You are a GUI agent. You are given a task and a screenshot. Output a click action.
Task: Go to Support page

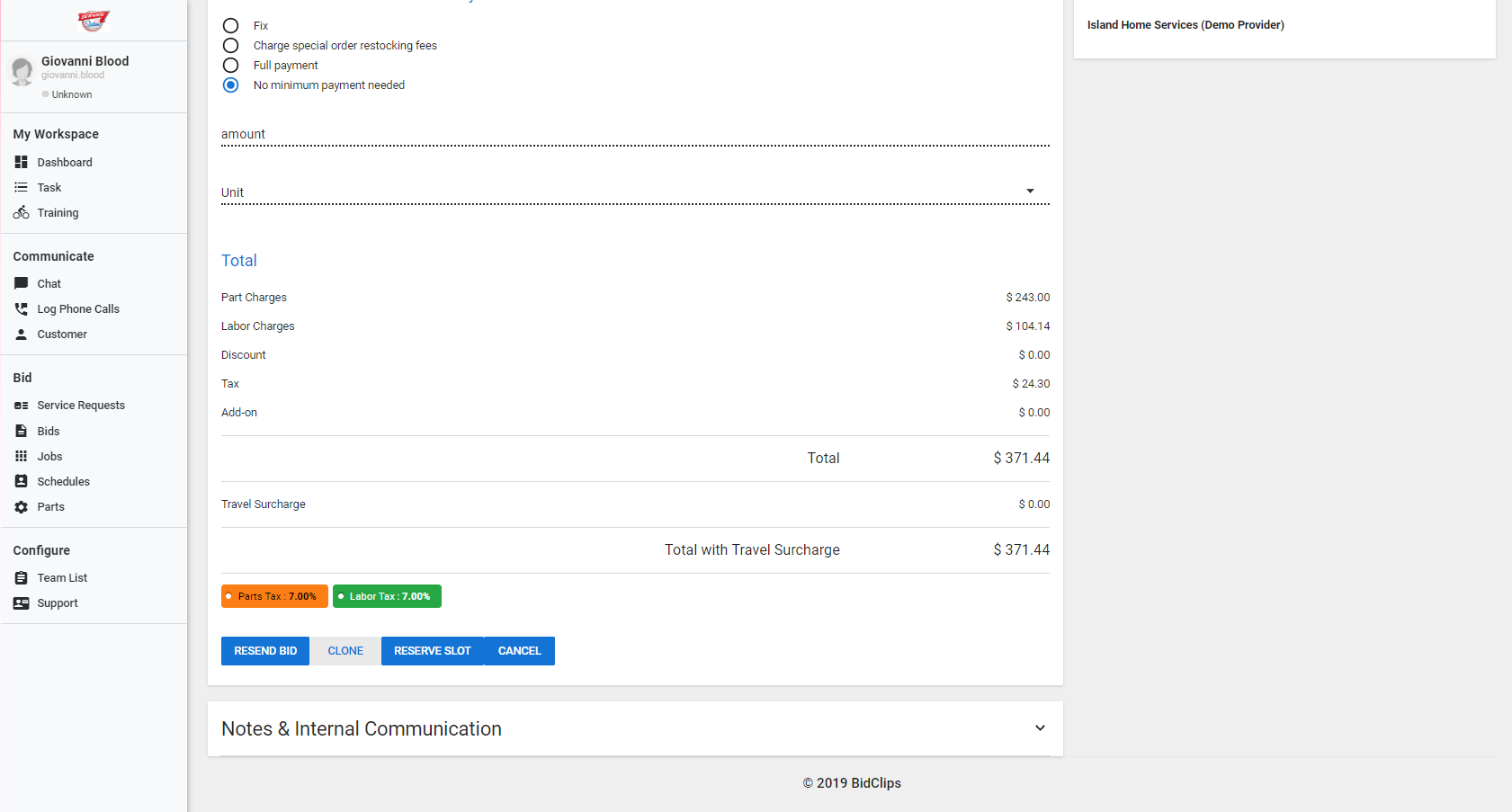pyautogui.click(x=58, y=603)
